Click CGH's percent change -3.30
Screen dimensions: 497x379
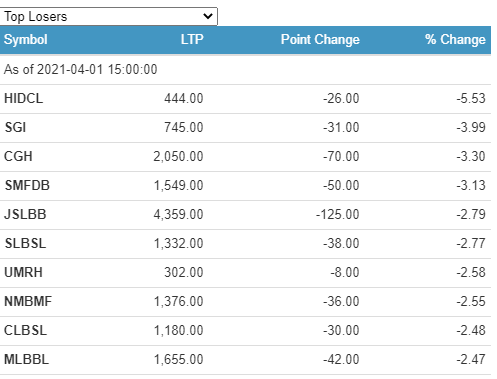tap(471, 157)
